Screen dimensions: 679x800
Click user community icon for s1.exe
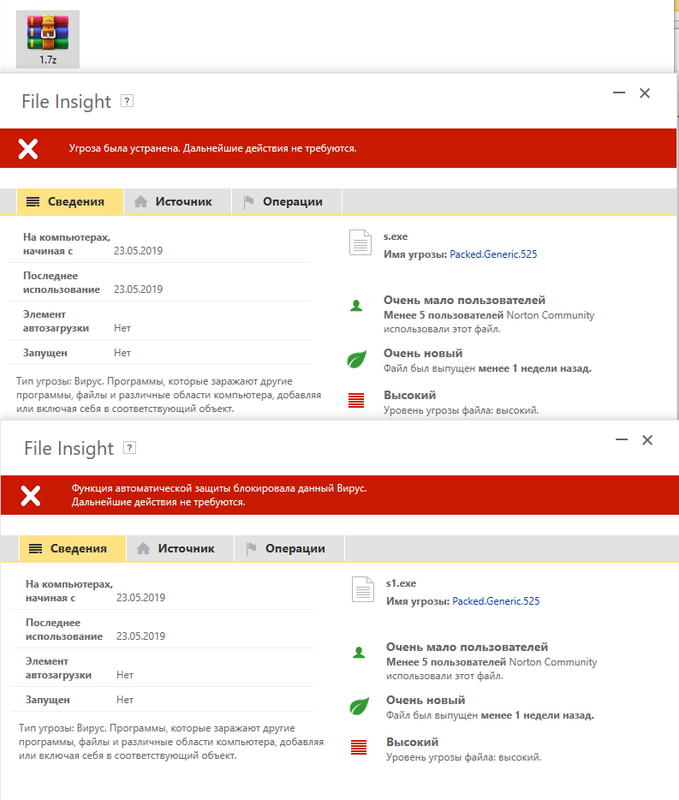tap(359, 653)
